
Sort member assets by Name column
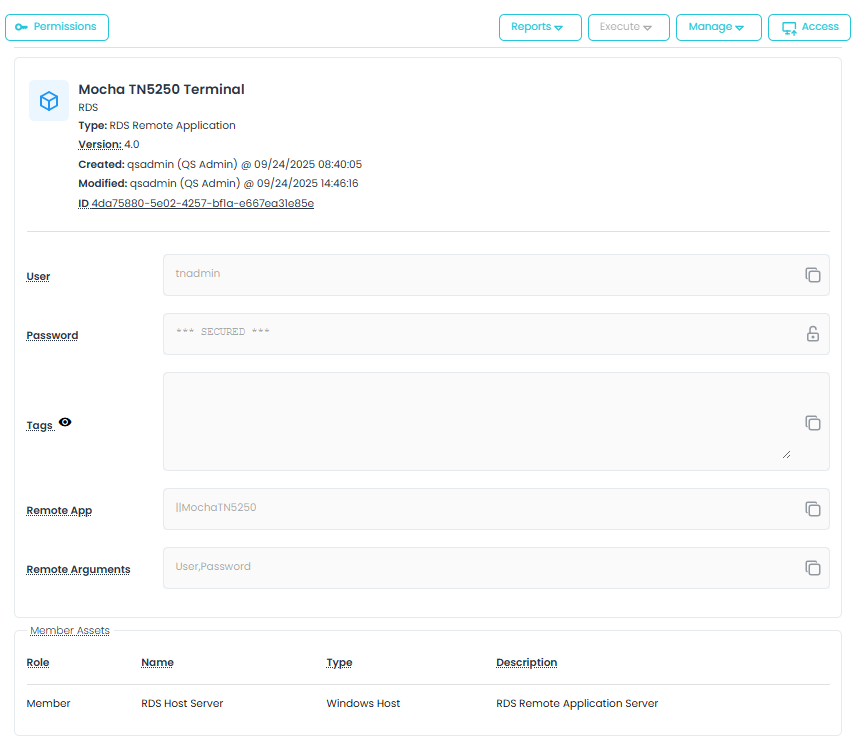[157, 662]
